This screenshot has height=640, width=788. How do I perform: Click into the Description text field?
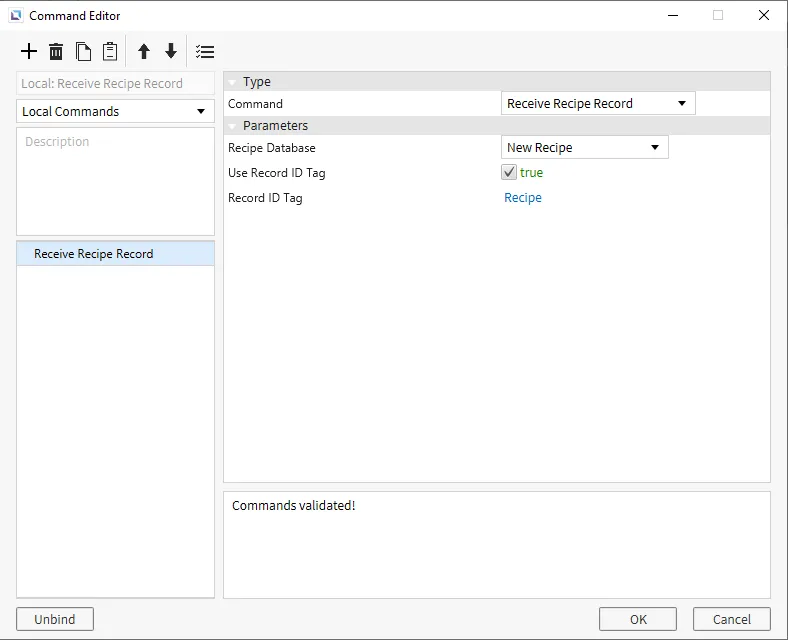coord(115,181)
